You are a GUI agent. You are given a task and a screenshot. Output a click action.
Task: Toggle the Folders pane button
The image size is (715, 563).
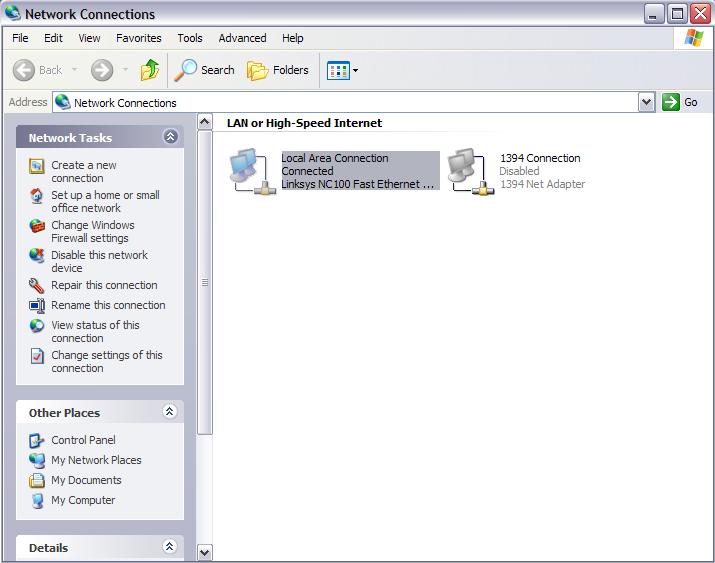click(278, 70)
